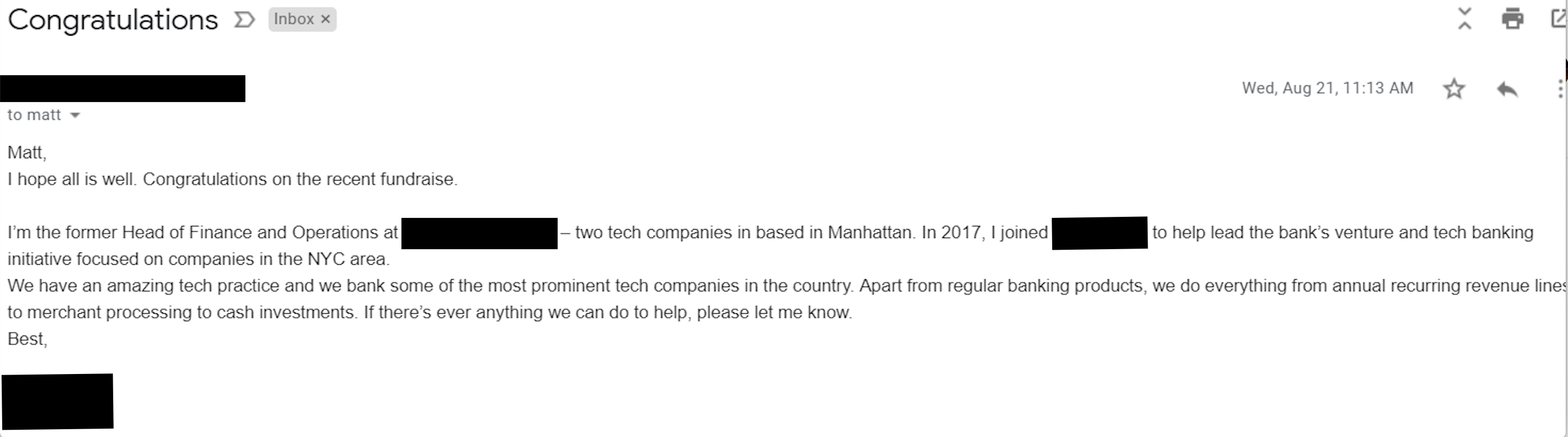Click the 'to matt' recipient text
This screenshot has height=437, width=1568.
(34, 115)
